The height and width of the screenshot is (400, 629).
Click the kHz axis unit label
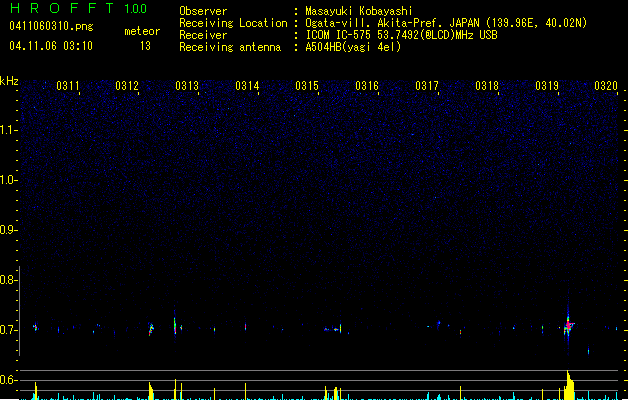tap(9, 81)
